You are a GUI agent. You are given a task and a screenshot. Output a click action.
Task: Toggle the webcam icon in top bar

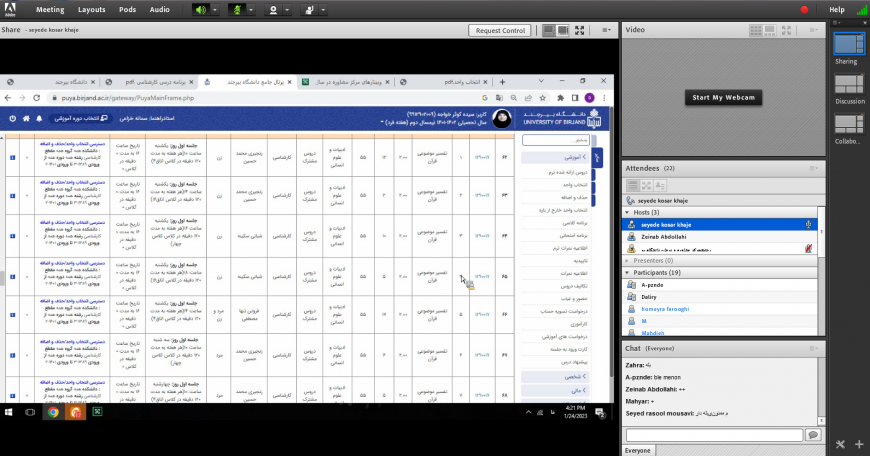click(x=272, y=9)
